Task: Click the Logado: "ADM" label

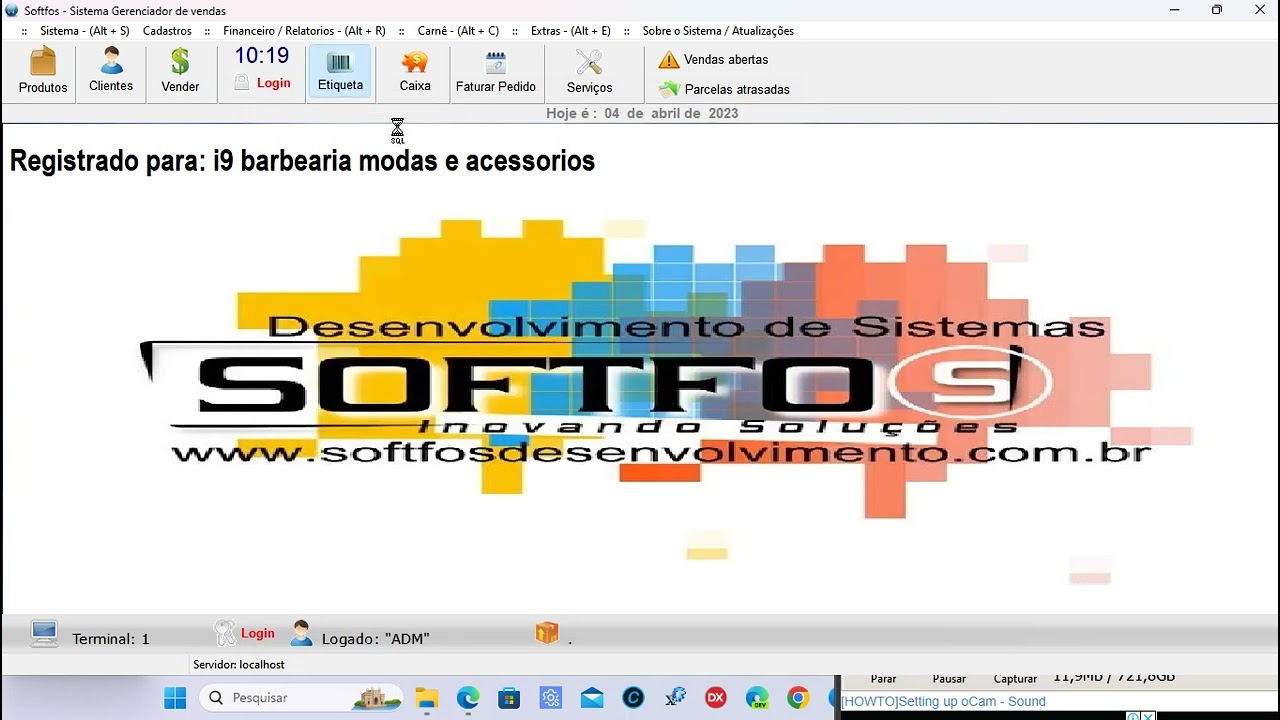Action: (x=376, y=638)
